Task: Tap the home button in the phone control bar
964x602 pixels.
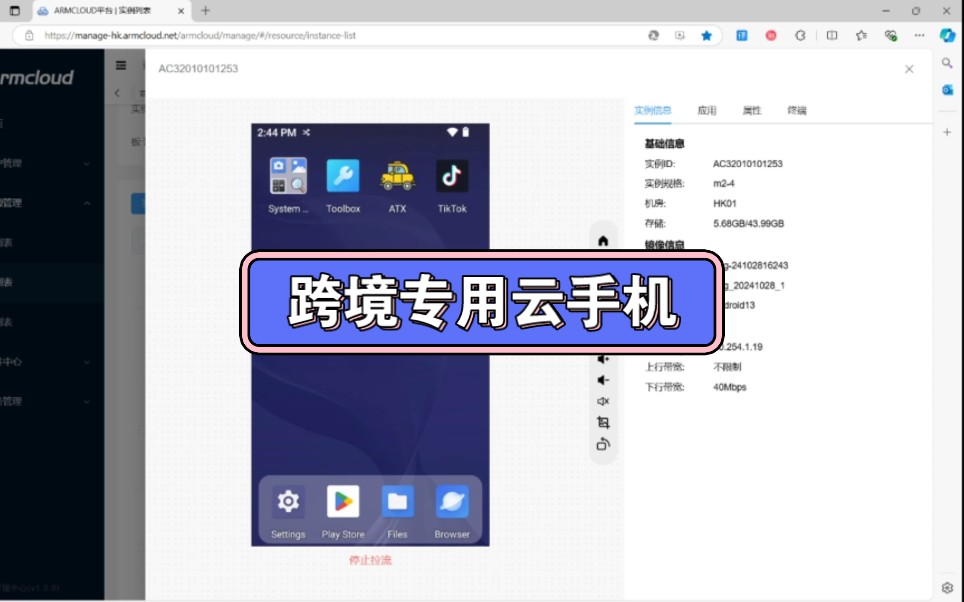Action: click(x=603, y=240)
